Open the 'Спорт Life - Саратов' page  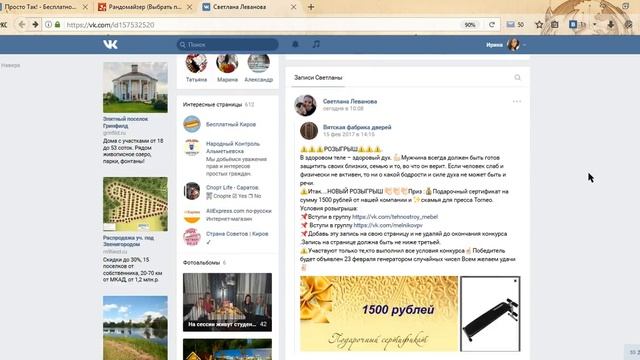(x=232, y=187)
